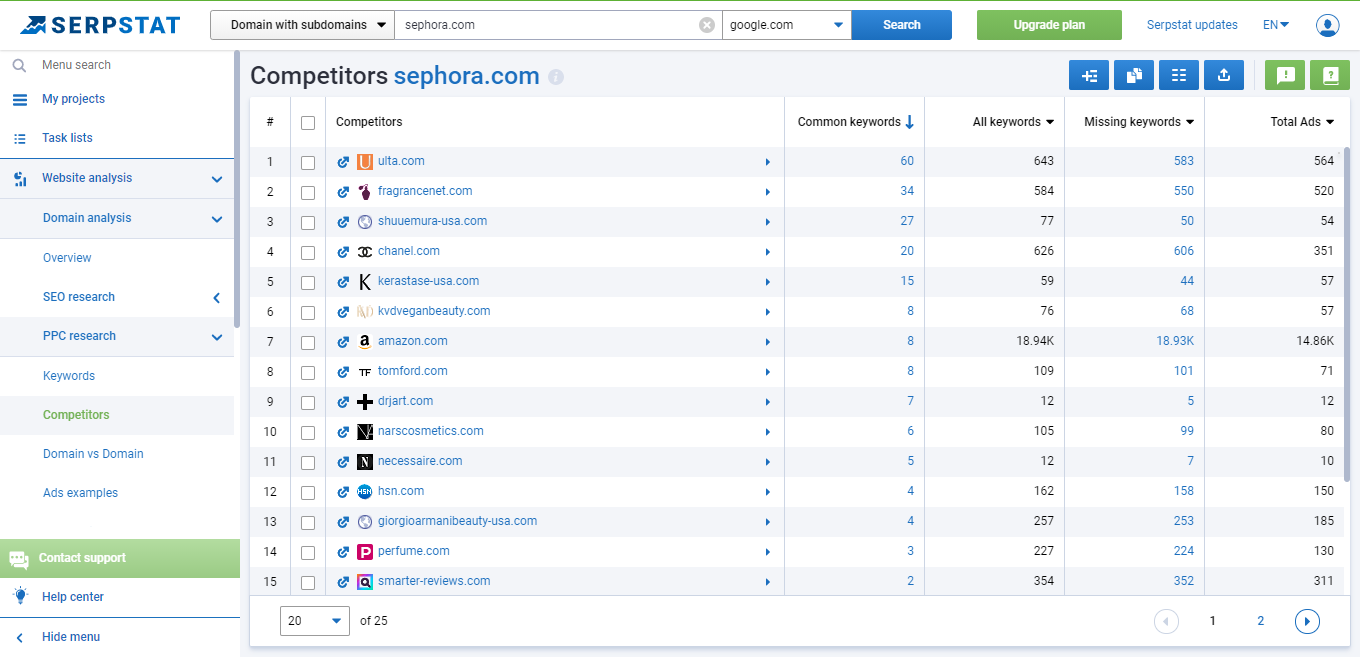Click the Website analysis chart icon
The image size is (1360, 657).
click(x=20, y=179)
